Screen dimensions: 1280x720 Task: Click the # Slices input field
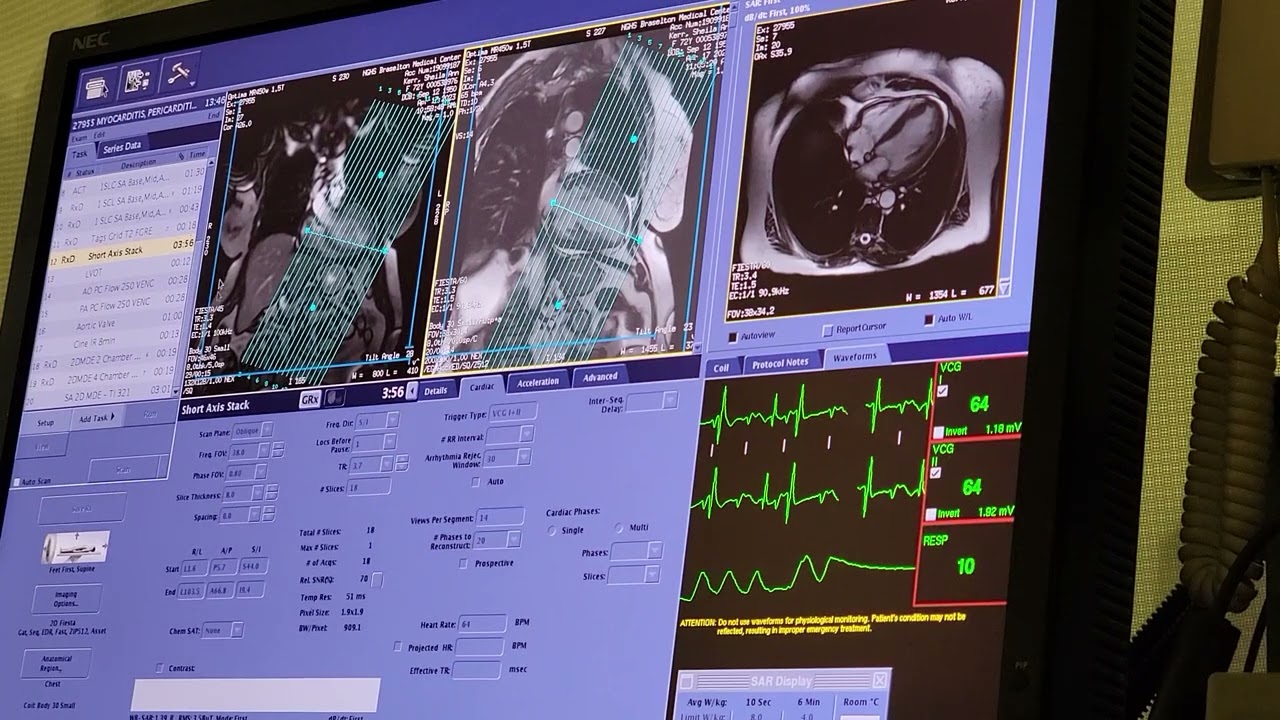point(367,486)
